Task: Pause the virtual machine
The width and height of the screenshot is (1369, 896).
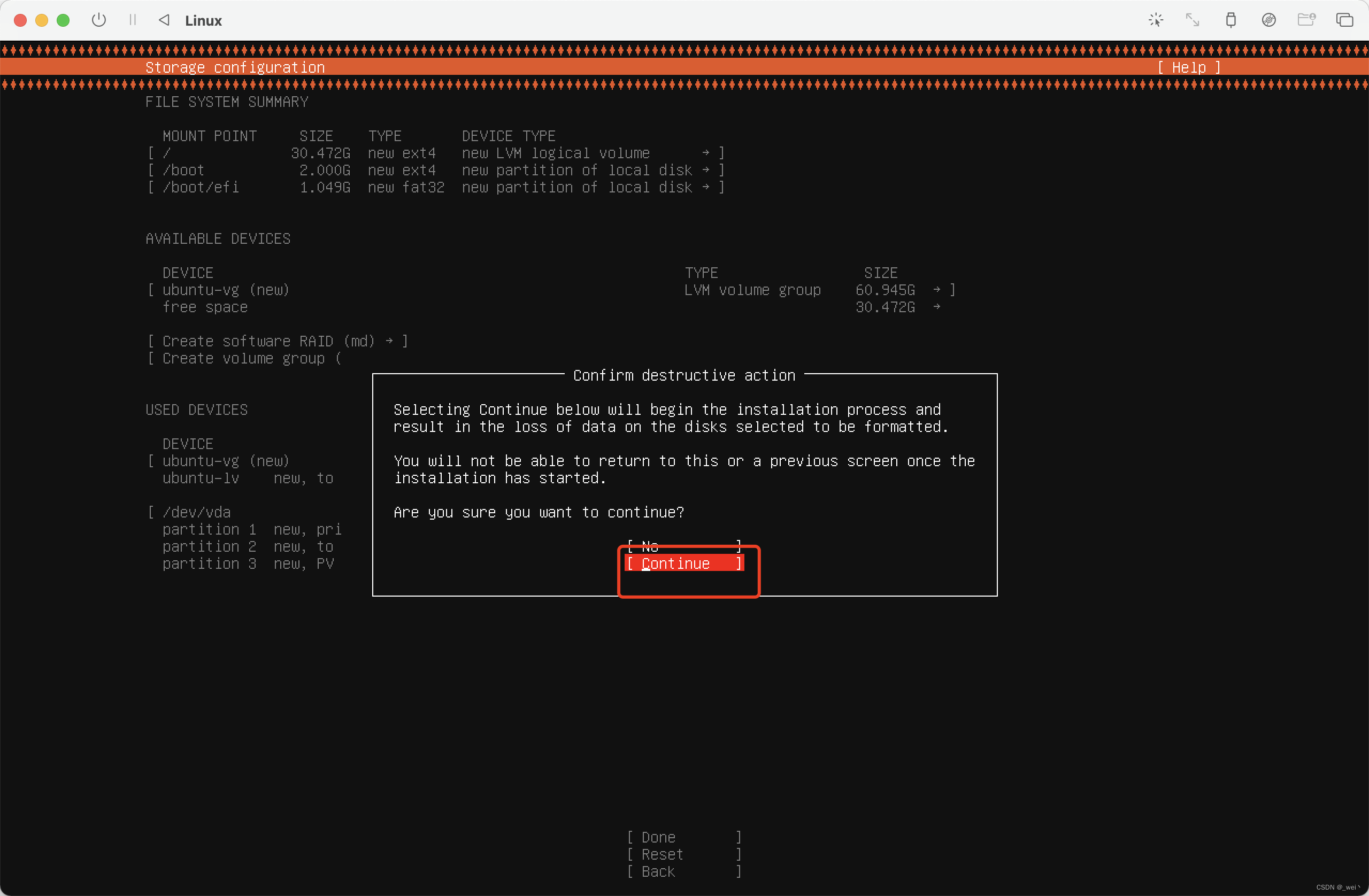Action: (x=133, y=20)
